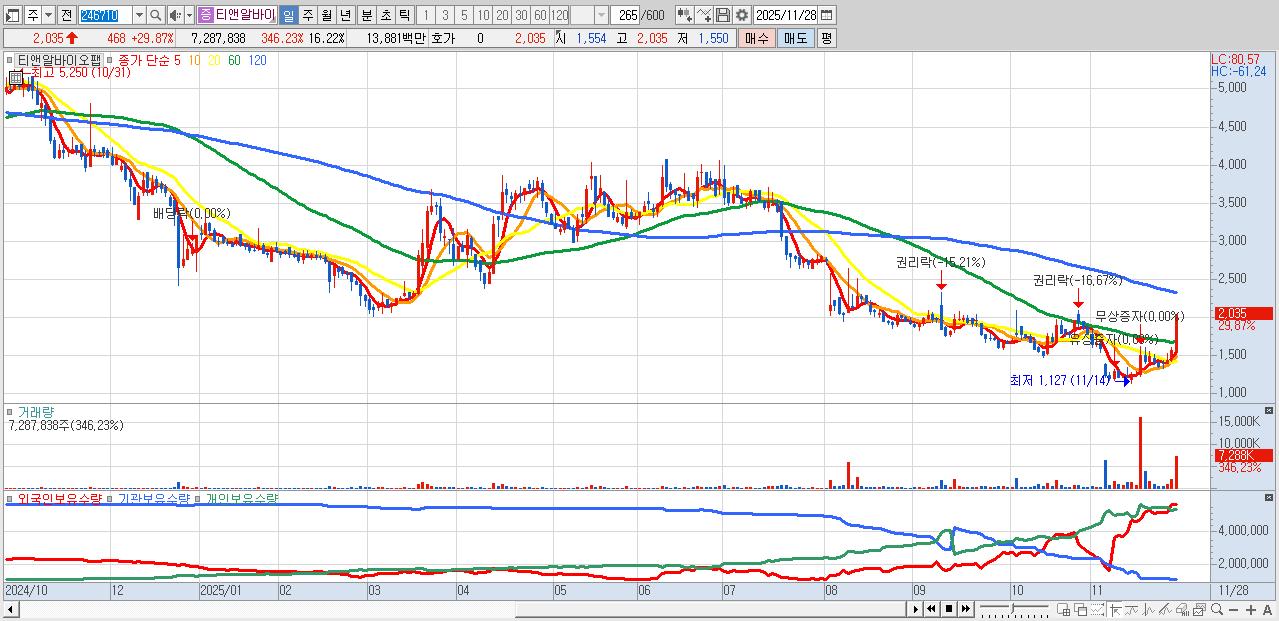
Task: Click the window layout icon at toolbar start
Action: (11, 15)
